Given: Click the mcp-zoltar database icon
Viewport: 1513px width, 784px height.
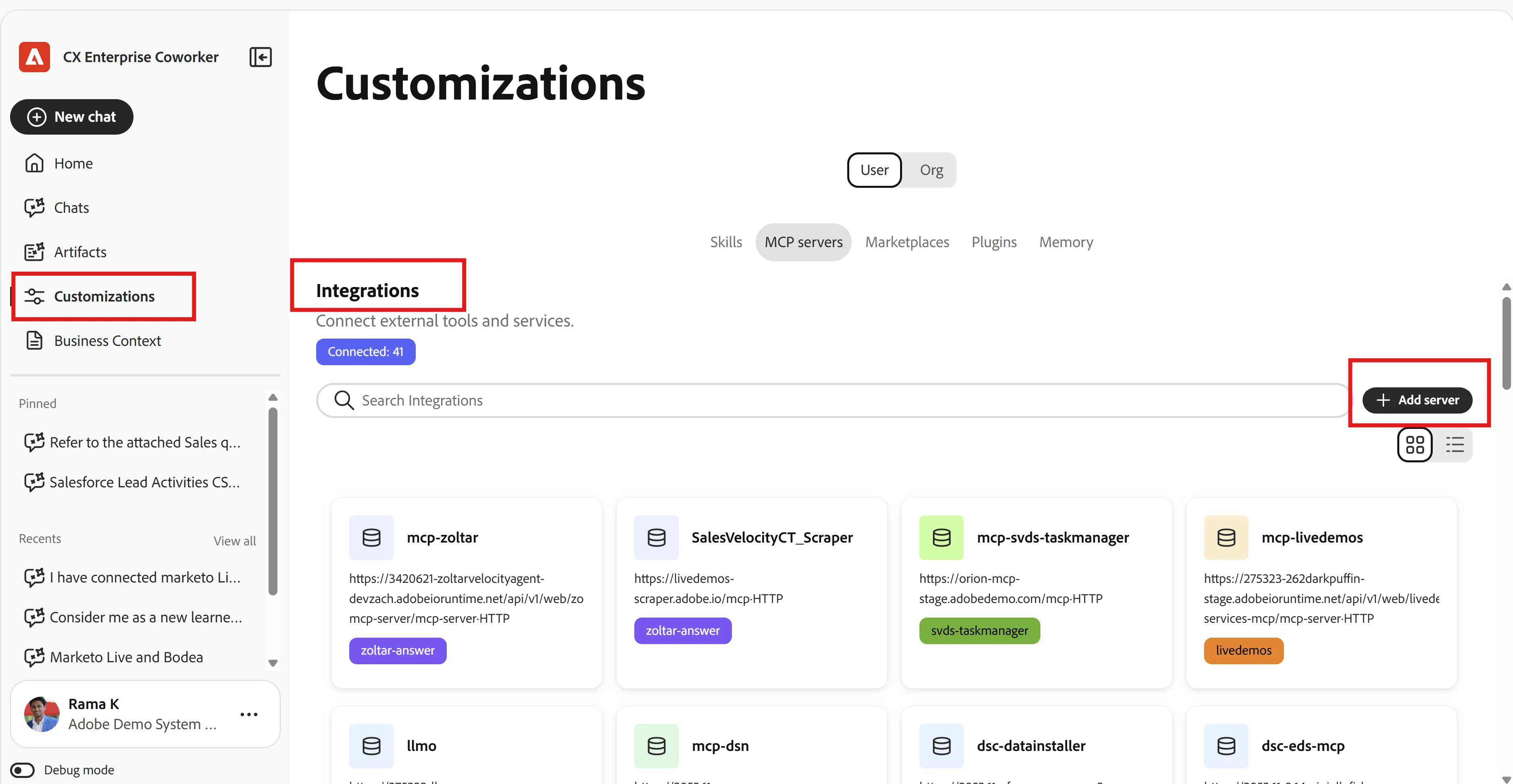Looking at the screenshot, I should [371, 537].
